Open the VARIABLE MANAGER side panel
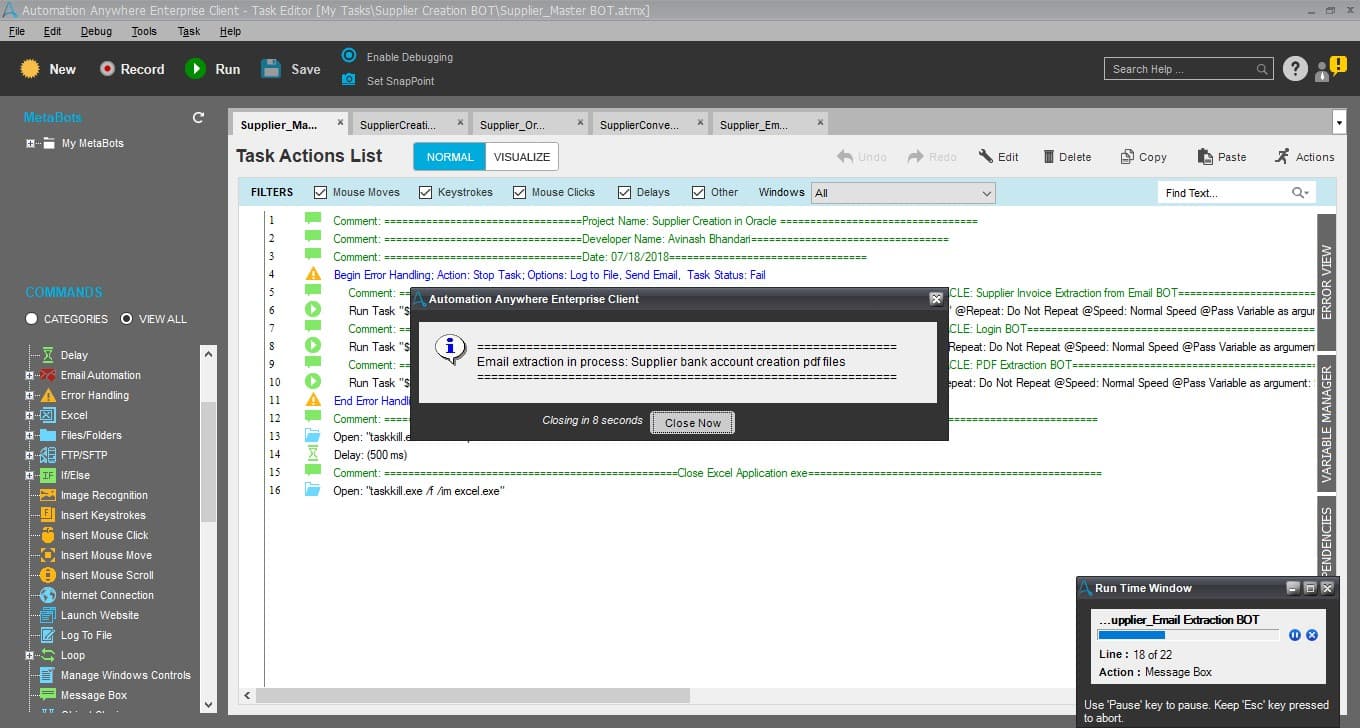The image size is (1360, 728). 1326,424
